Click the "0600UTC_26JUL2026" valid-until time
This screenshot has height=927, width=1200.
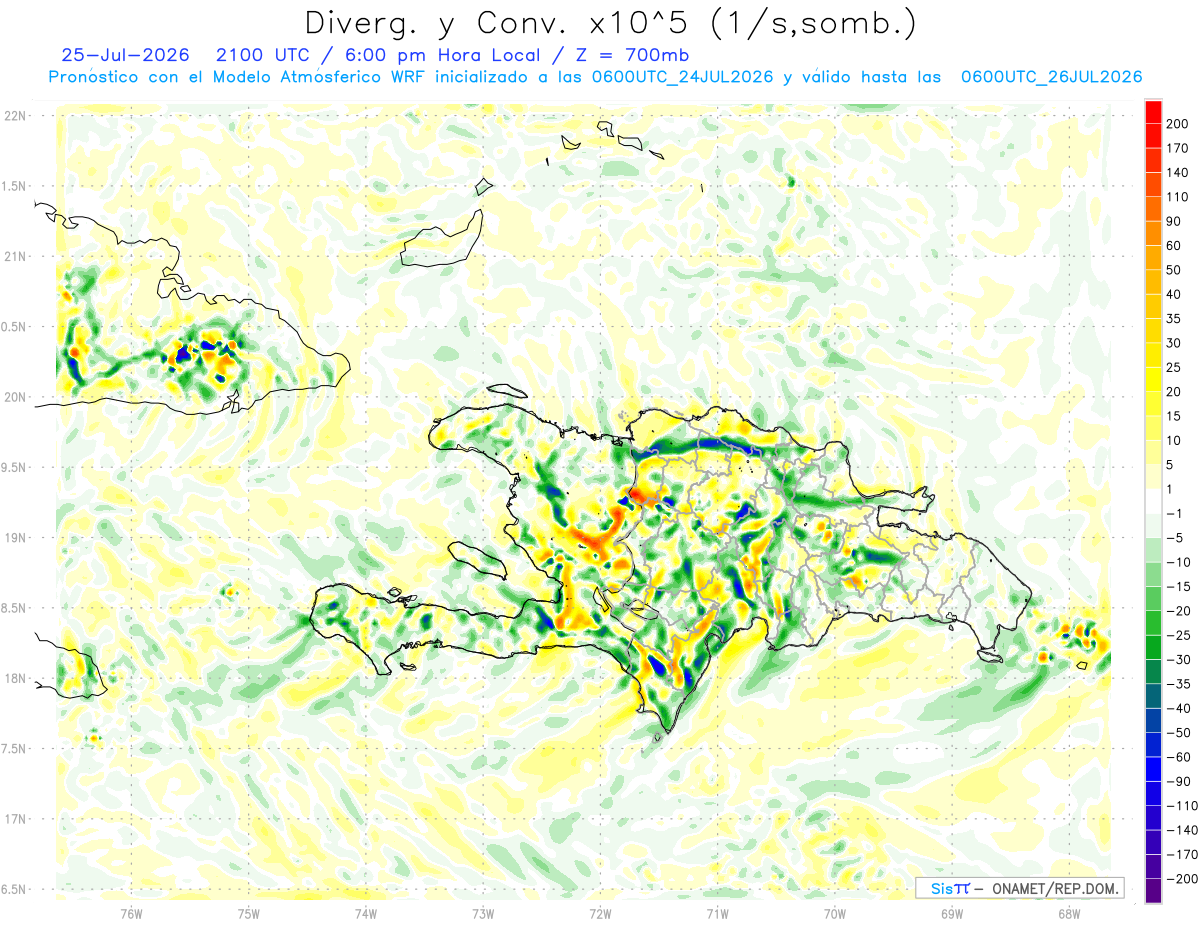pos(1051,77)
